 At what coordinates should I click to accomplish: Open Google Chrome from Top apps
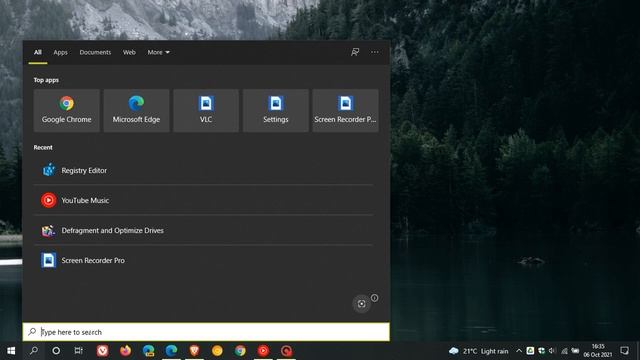click(x=67, y=110)
